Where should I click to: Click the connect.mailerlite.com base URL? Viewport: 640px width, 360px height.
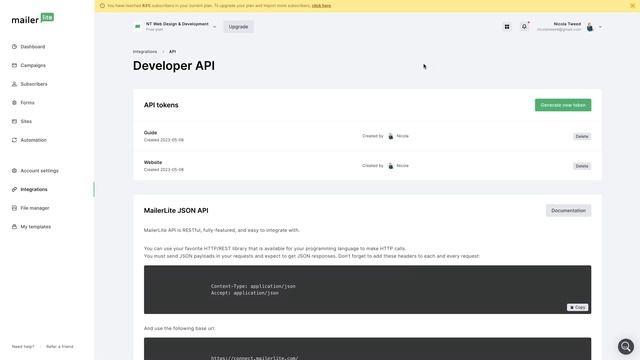(254, 358)
